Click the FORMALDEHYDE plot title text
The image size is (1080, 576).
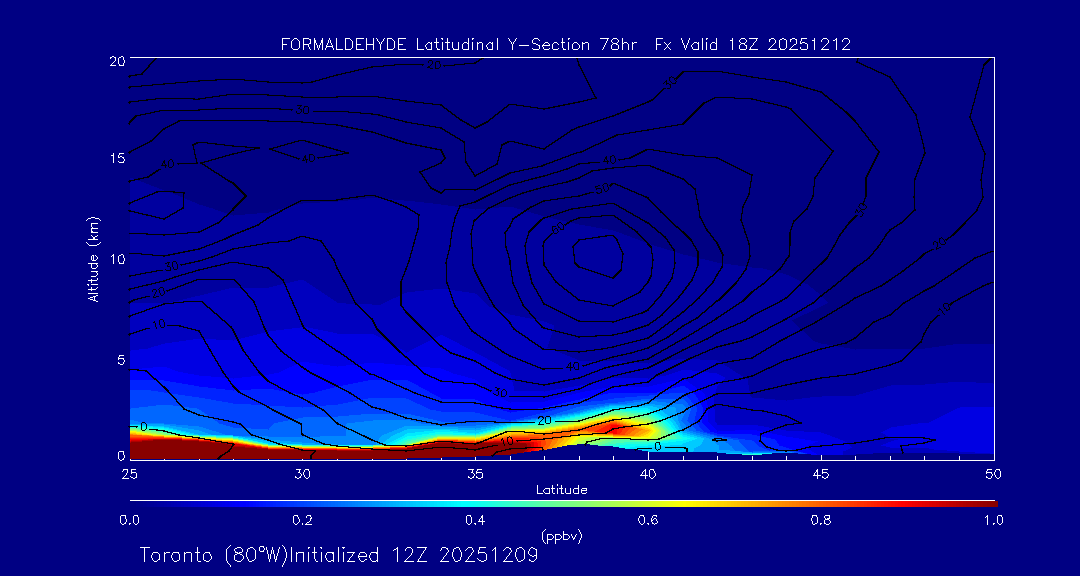[565, 44]
